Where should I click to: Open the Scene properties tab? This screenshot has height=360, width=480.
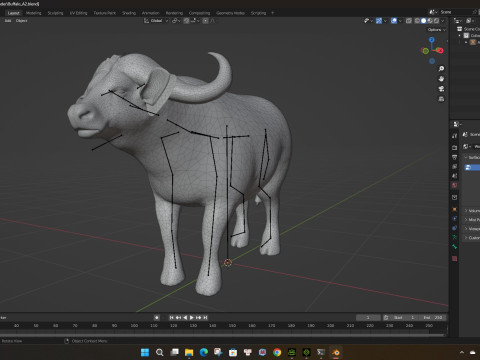click(x=454, y=176)
